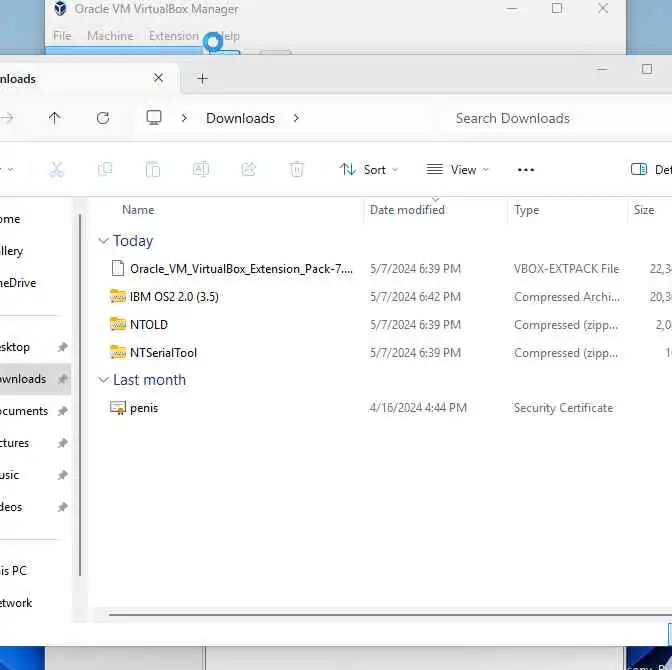The width and height of the screenshot is (672, 670).
Task: Open Home in navigation pane
Action: coord(10,219)
